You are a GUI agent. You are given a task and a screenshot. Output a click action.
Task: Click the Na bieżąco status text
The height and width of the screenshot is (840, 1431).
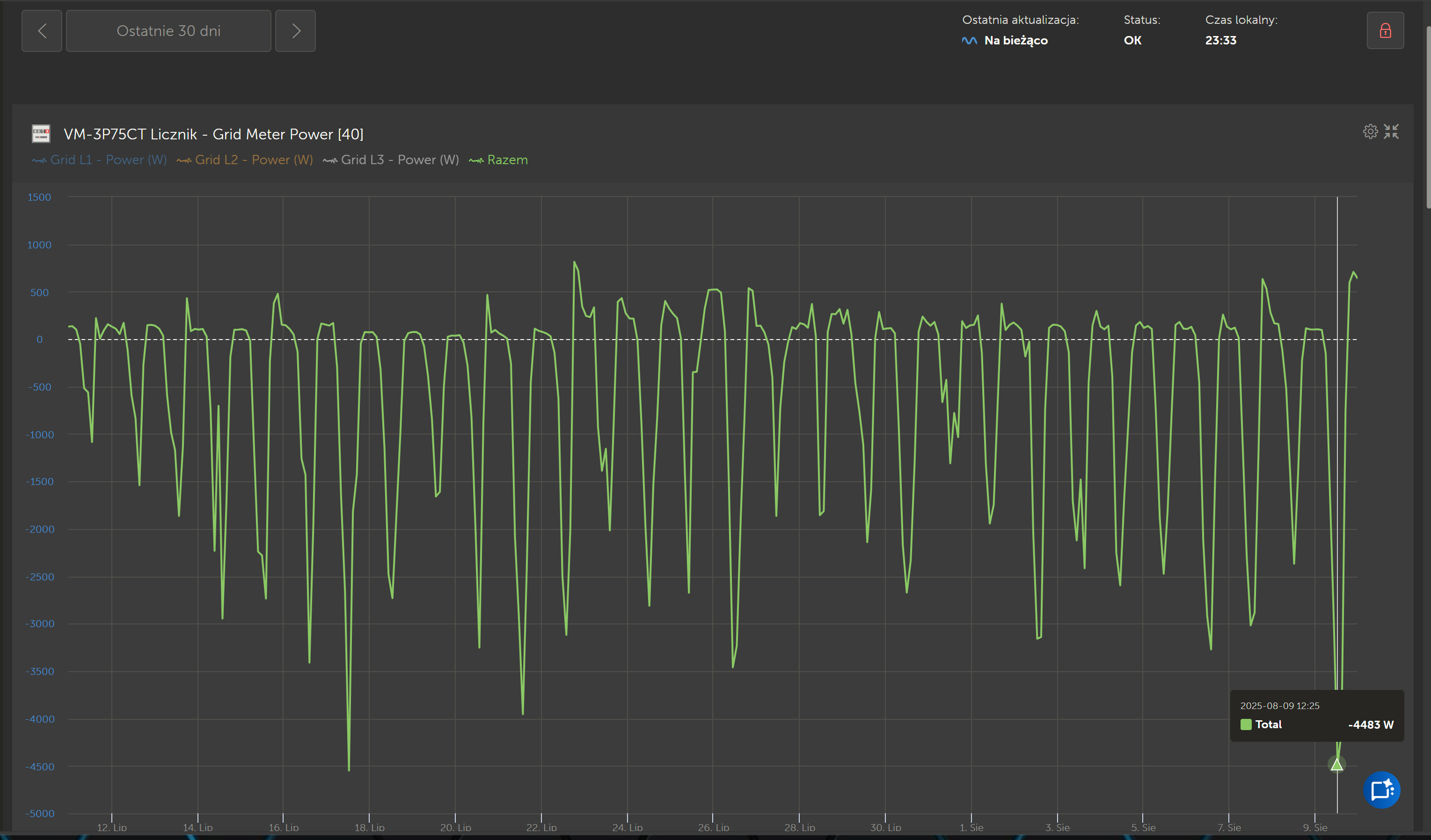pos(1015,40)
